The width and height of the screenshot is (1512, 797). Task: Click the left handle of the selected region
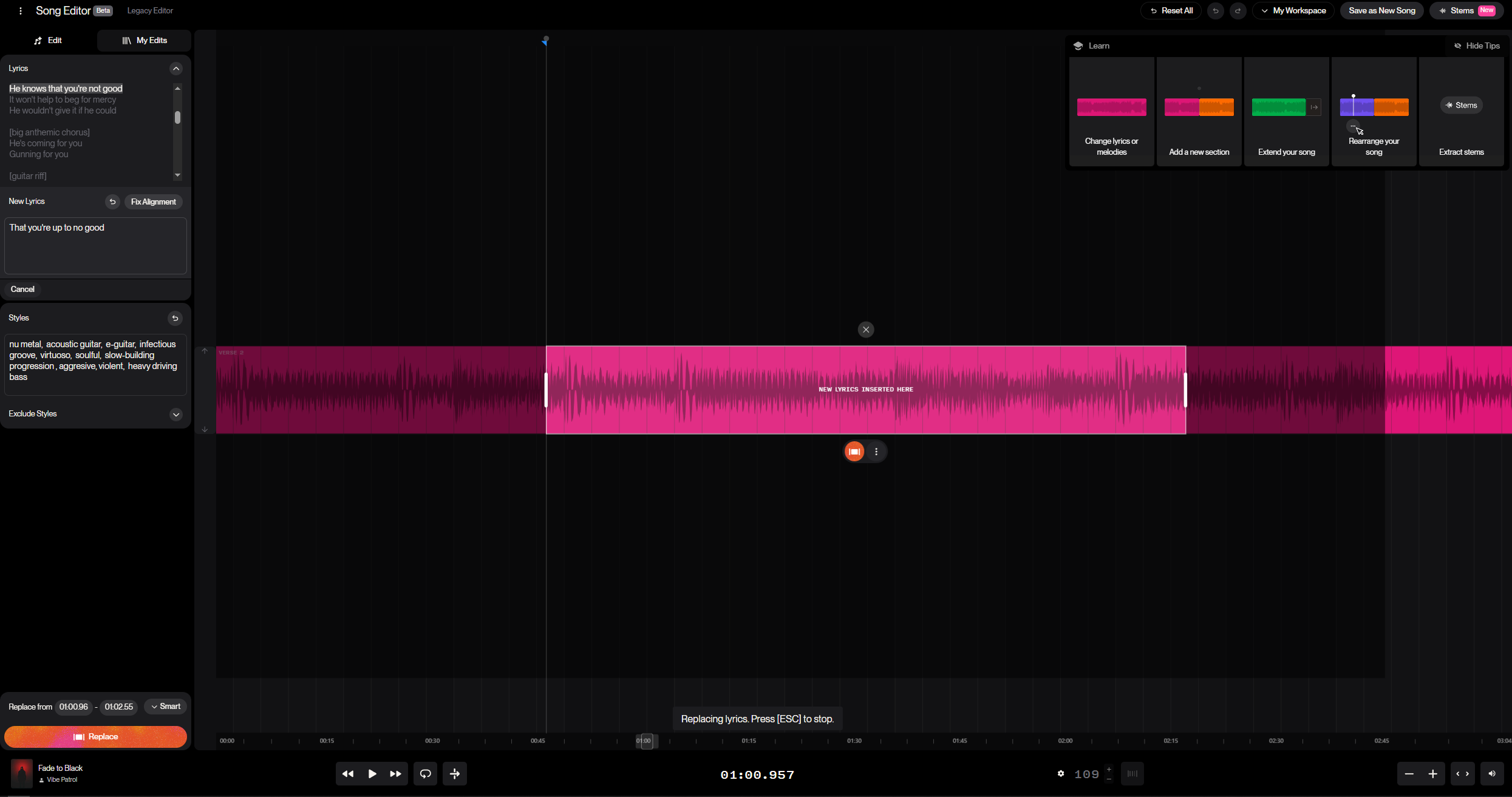click(x=546, y=390)
